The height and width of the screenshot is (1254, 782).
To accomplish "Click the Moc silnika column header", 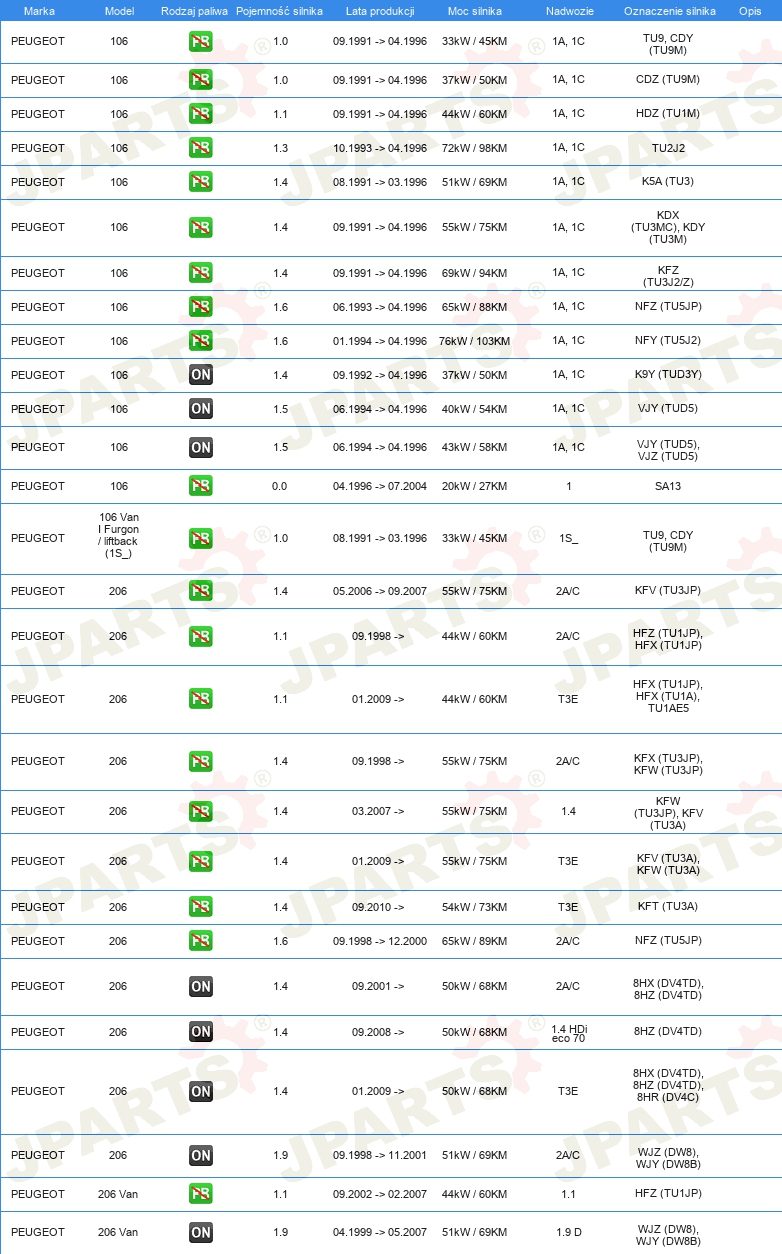I will point(475,10).
